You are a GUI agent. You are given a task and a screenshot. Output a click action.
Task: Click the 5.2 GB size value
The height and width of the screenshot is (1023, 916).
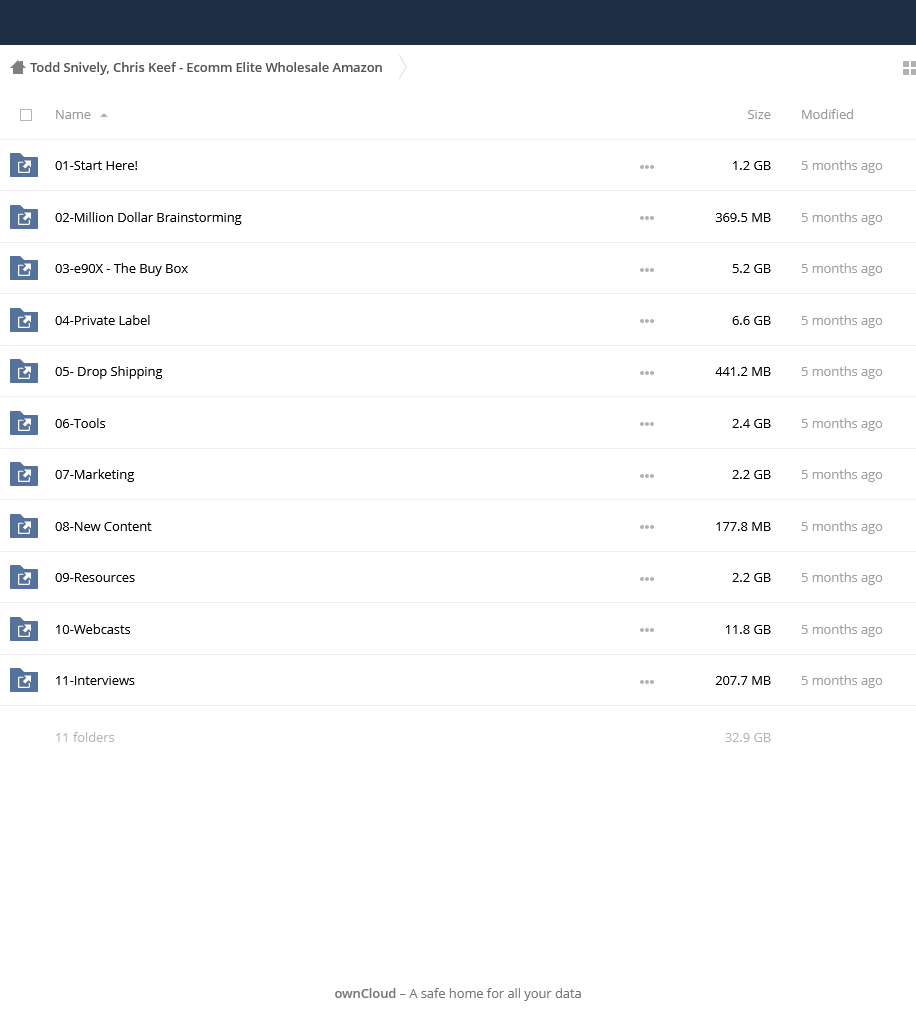(x=752, y=269)
